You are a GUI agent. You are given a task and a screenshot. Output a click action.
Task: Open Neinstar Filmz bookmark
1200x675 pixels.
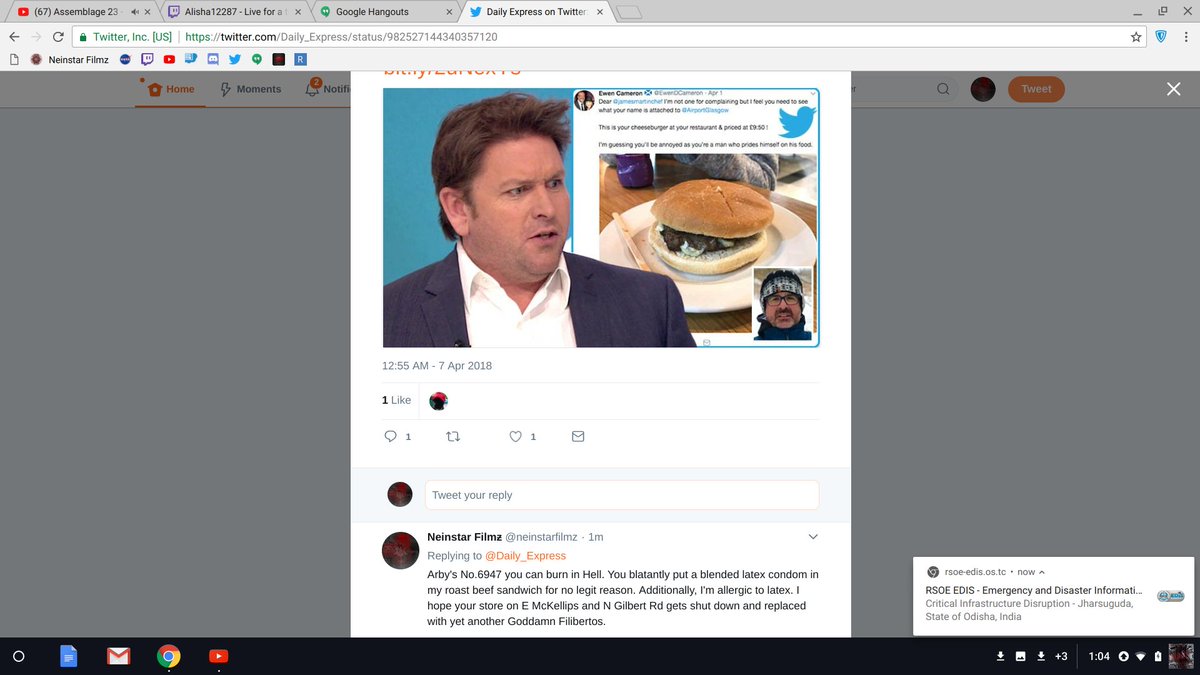click(x=68, y=59)
